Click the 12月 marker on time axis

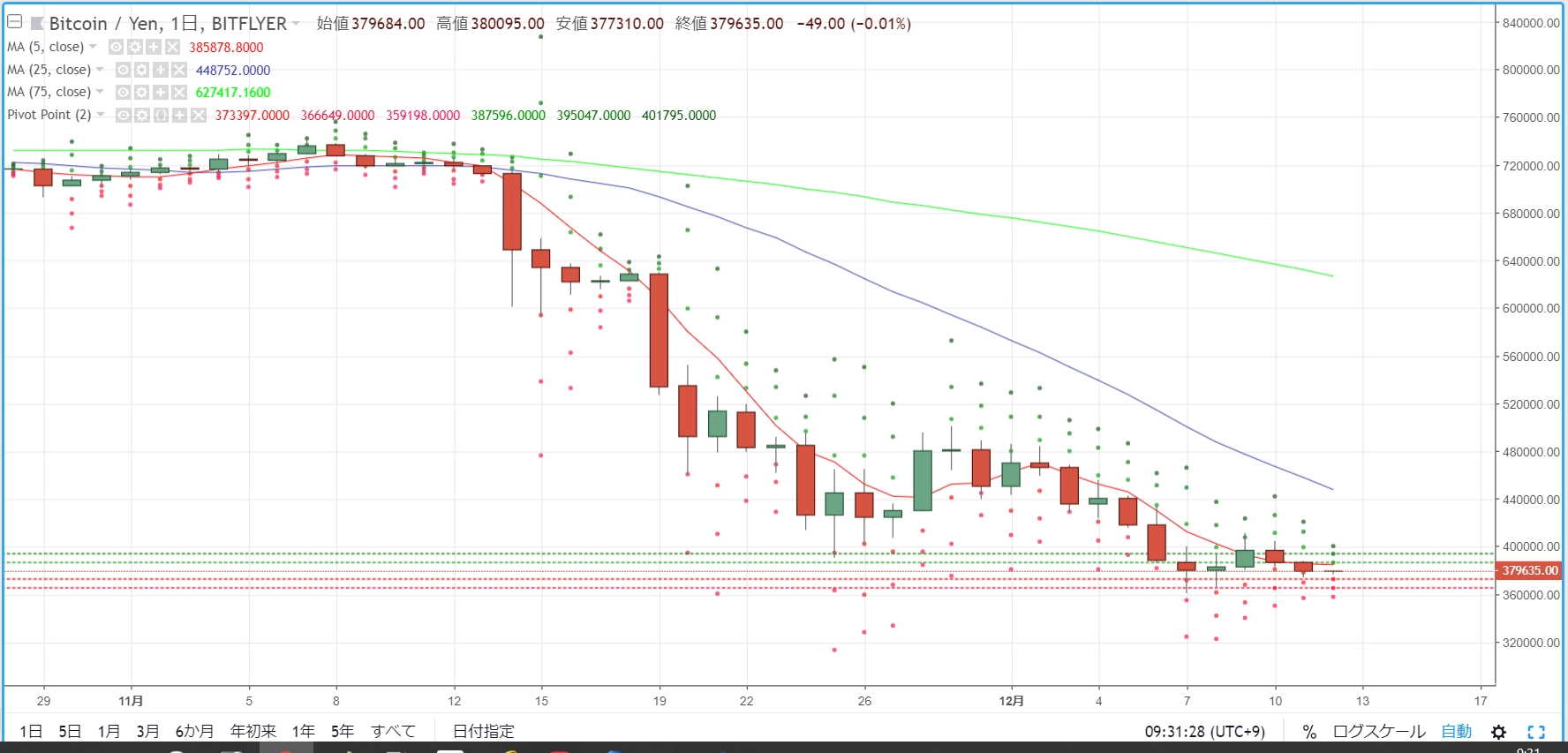click(x=1011, y=701)
